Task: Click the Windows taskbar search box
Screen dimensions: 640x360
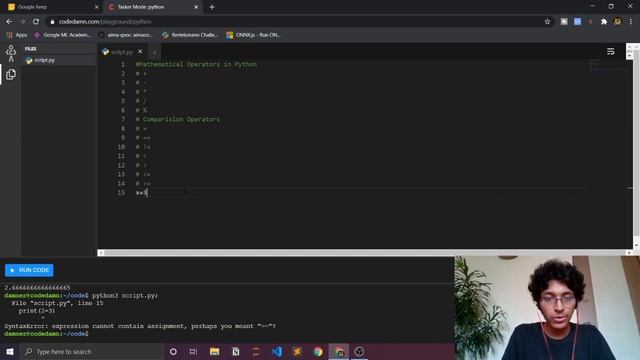Action: tap(92, 351)
